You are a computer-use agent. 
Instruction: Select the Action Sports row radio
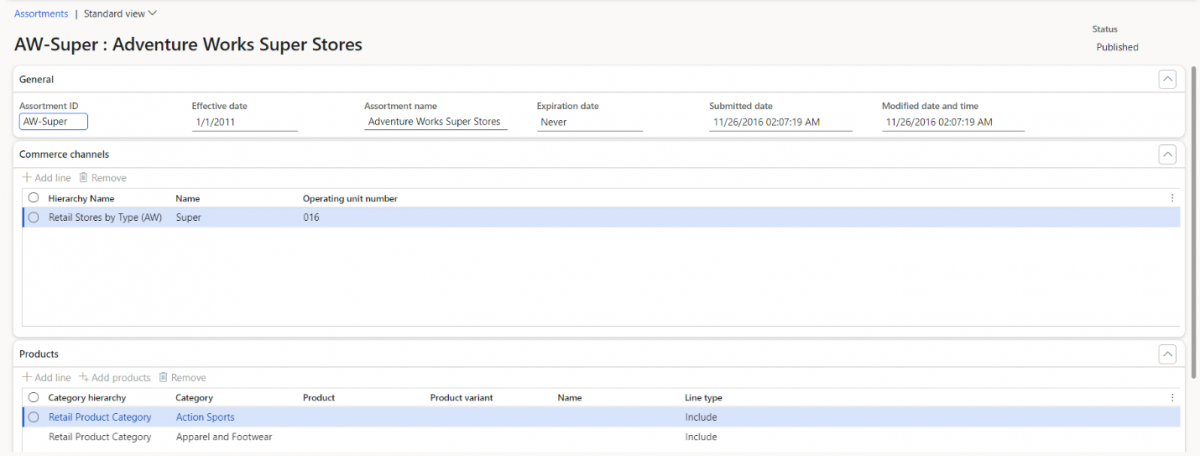(33, 417)
